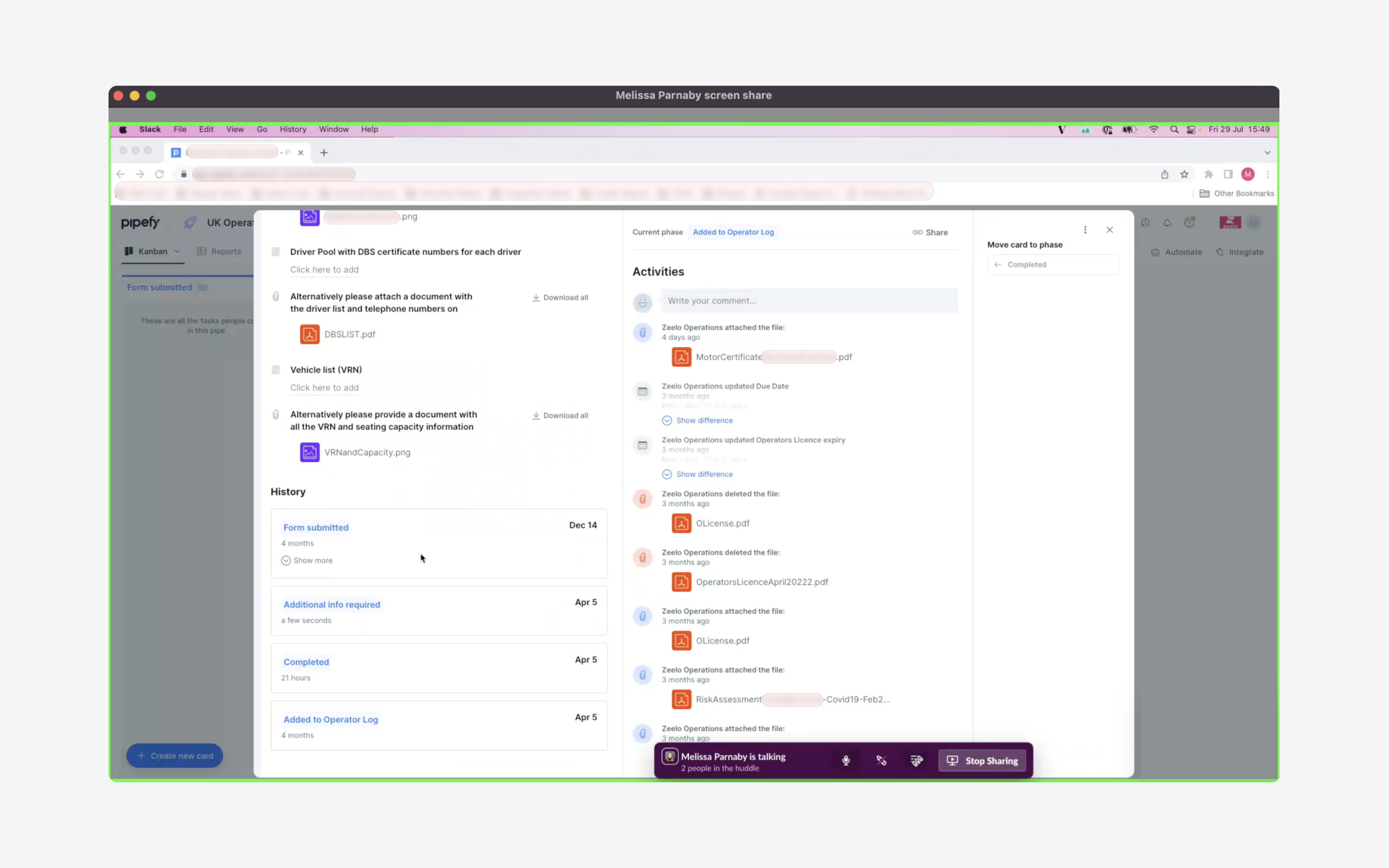The image size is (1389, 868).
Task: Open Chrome profile avatar M
Action: pos(1248,175)
